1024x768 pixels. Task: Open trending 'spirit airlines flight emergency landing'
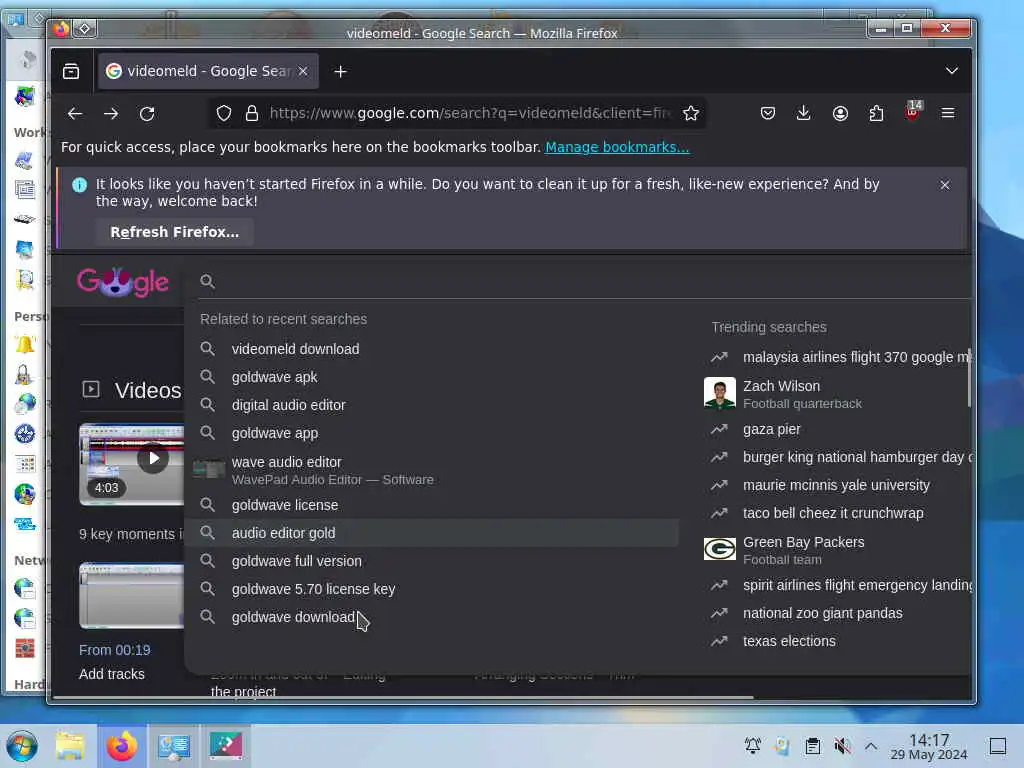(x=839, y=585)
